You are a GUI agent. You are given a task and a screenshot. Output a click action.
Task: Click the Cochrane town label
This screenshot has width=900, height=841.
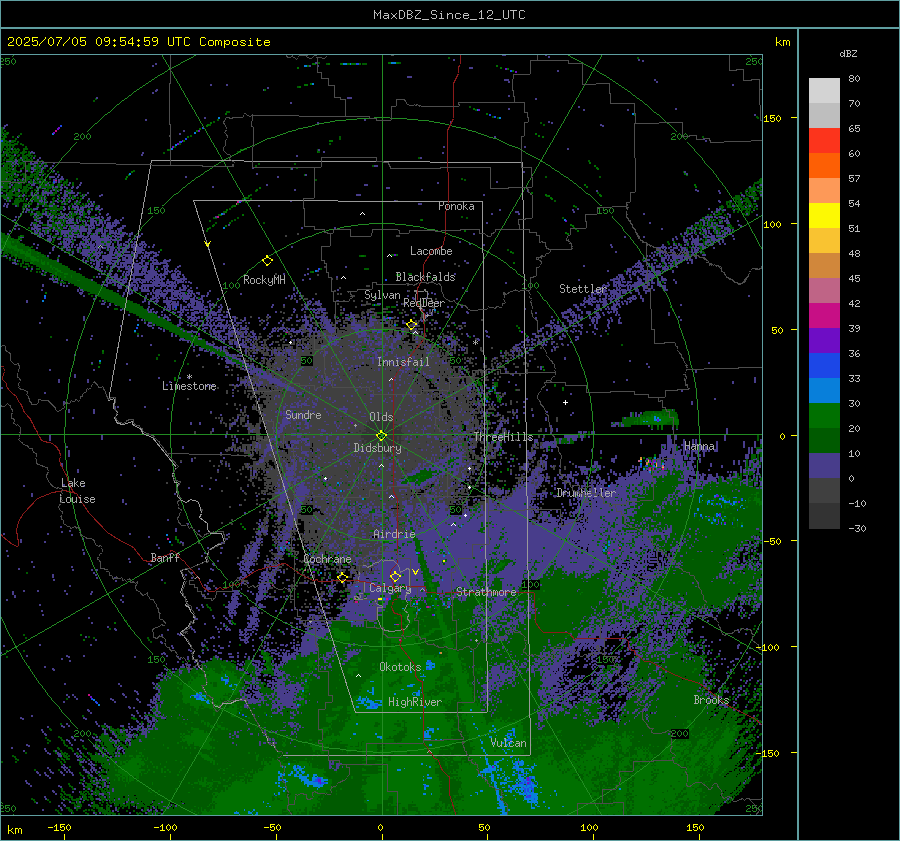[x=327, y=559]
